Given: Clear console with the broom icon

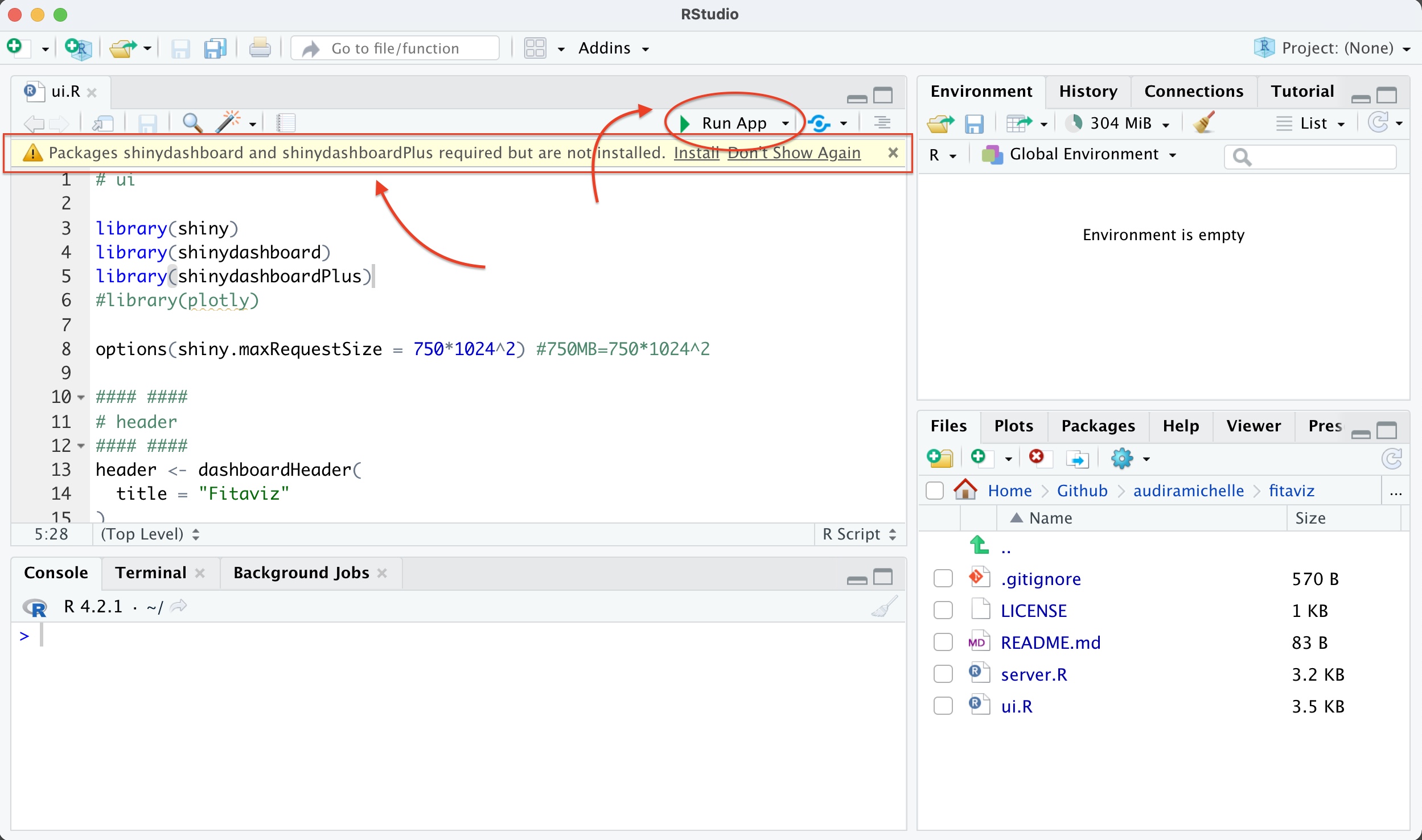Looking at the screenshot, I should [884, 607].
